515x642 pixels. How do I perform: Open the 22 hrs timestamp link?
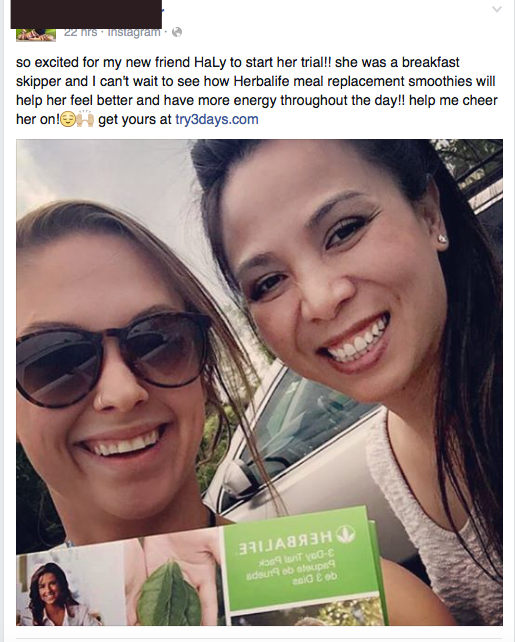tap(81, 32)
